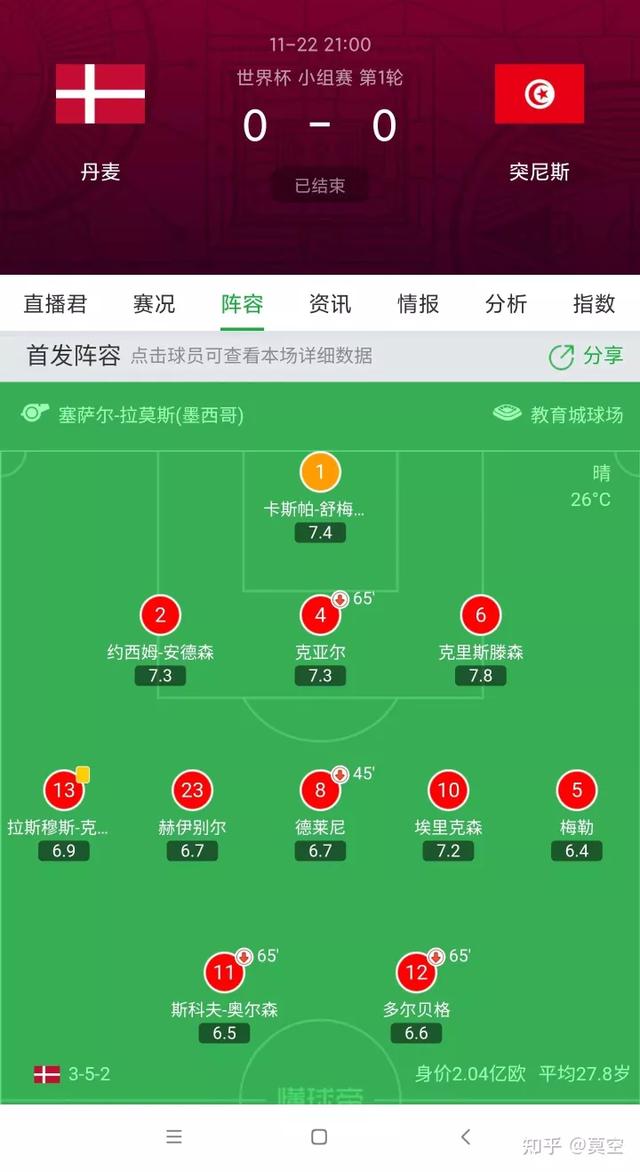
Task: Tap the Android back button
Action: [x=466, y=1138]
